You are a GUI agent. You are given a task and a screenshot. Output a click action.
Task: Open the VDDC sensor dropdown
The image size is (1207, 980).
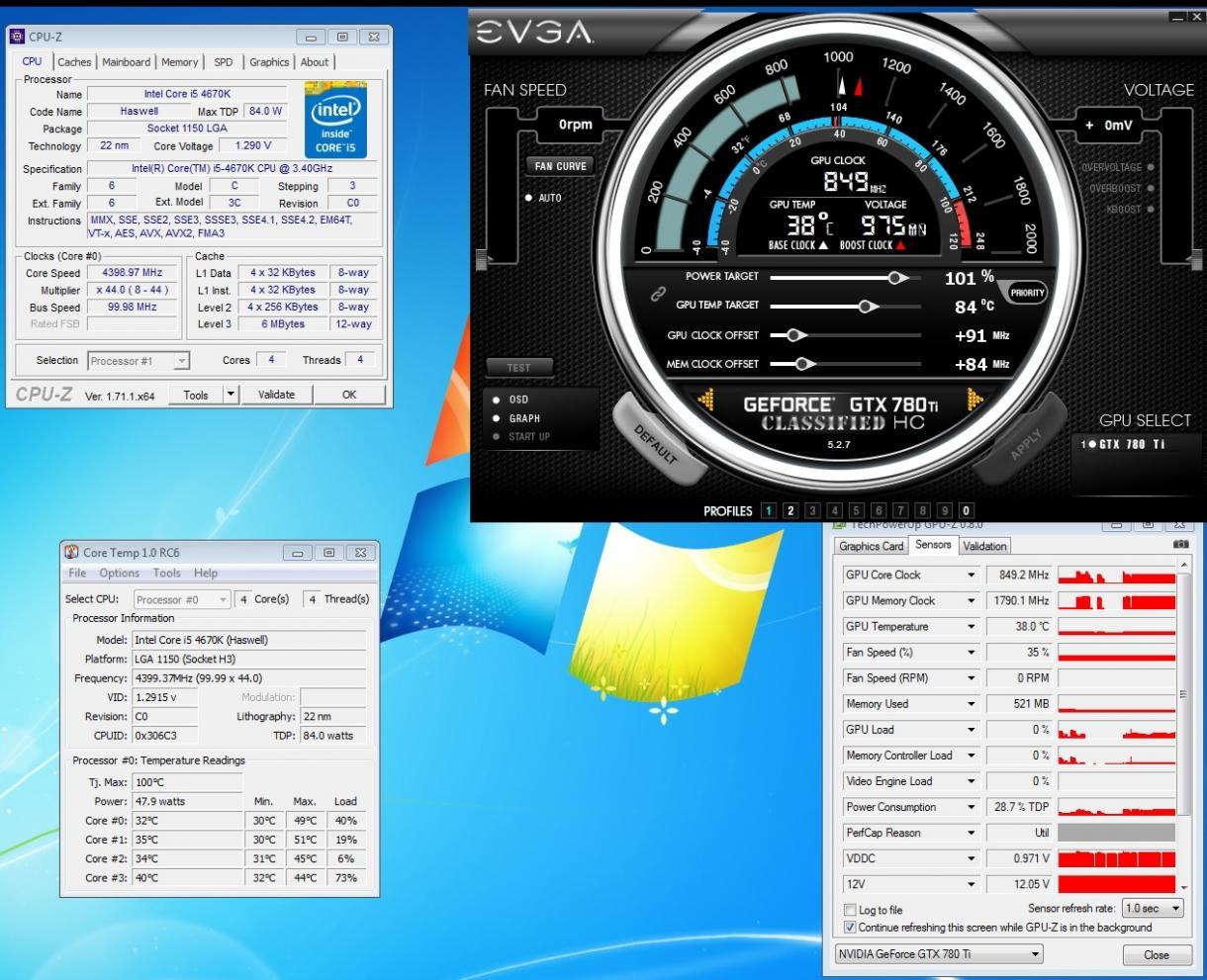pyautogui.click(x=971, y=858)
